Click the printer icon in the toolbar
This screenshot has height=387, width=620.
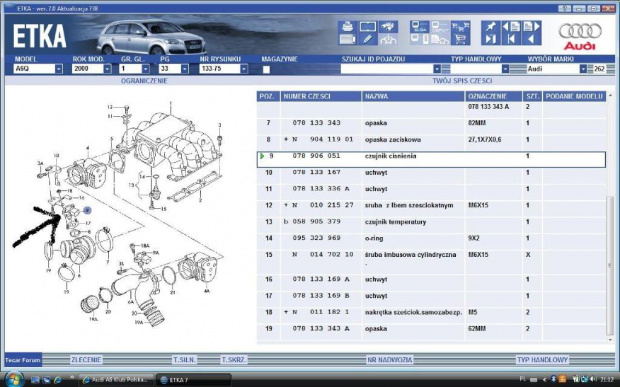pyautogui.click(x=347, y=26)
